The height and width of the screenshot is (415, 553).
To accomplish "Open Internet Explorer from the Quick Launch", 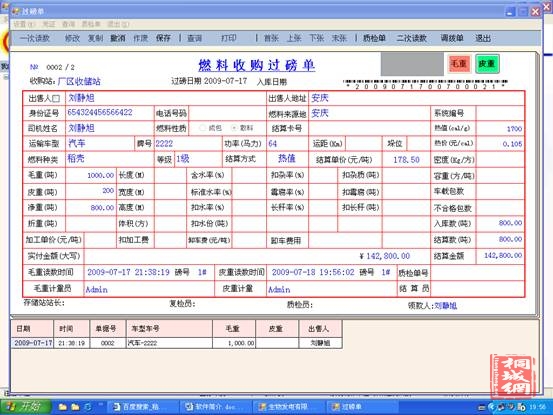I will click(x=87, y=407).
